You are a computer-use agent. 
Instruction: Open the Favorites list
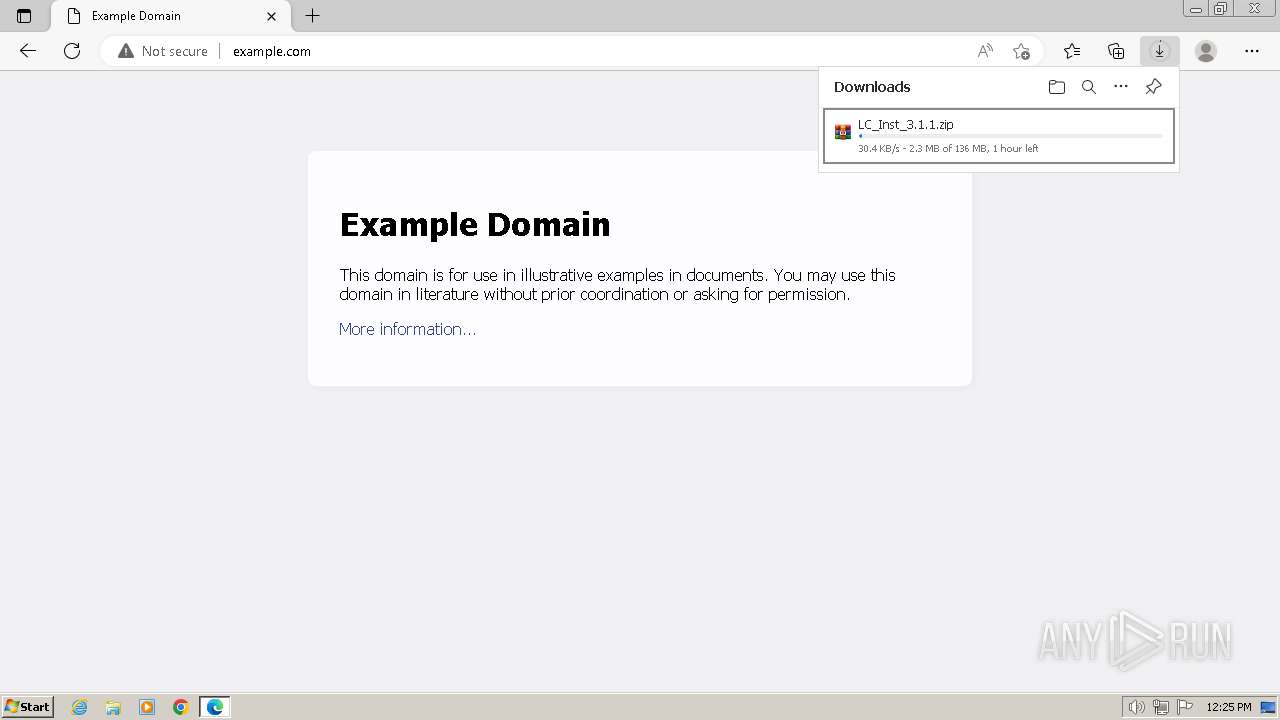[x=1072, y=51]
